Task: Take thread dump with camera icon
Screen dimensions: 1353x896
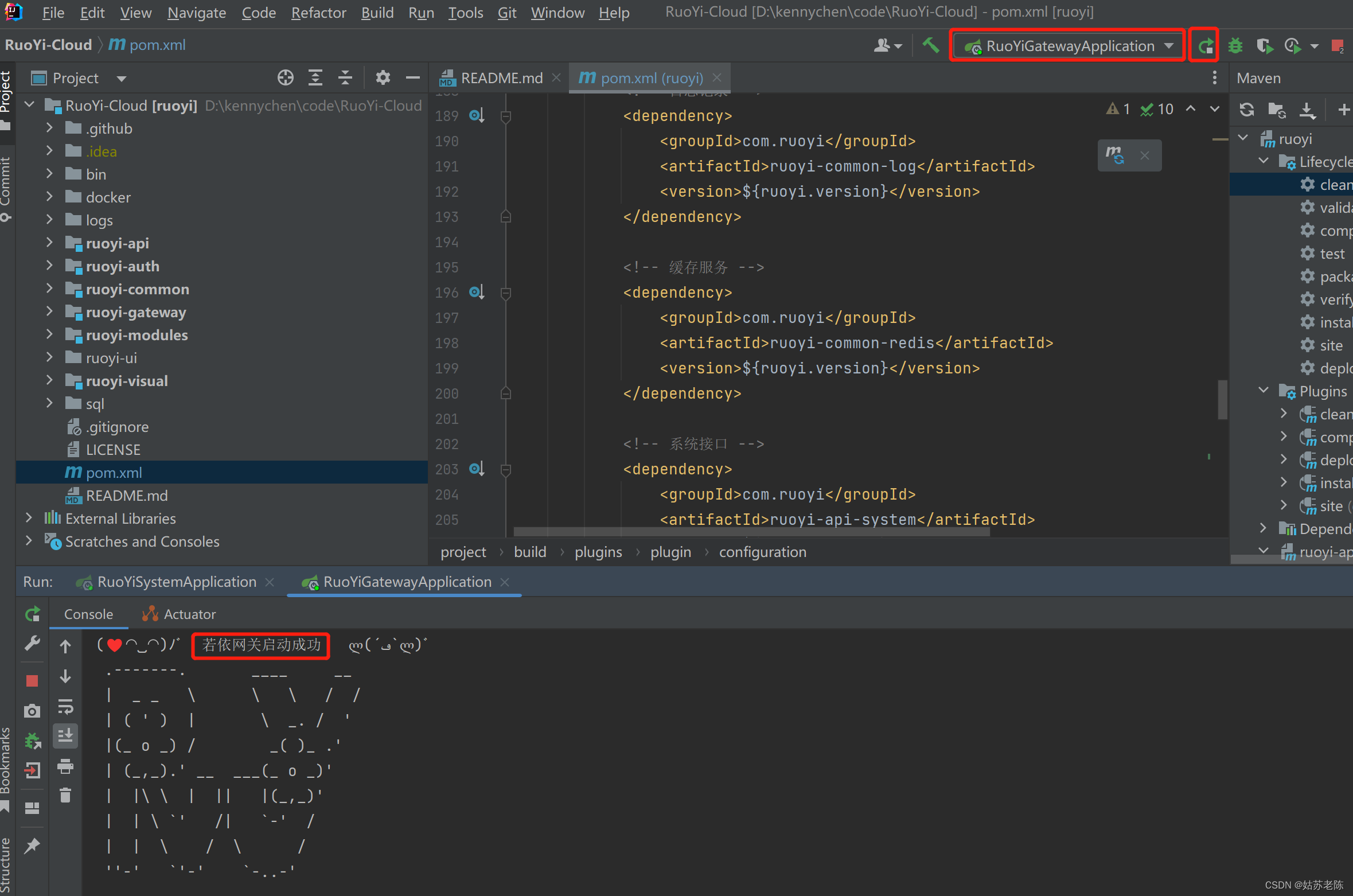Action: click(x=32, y=711)
